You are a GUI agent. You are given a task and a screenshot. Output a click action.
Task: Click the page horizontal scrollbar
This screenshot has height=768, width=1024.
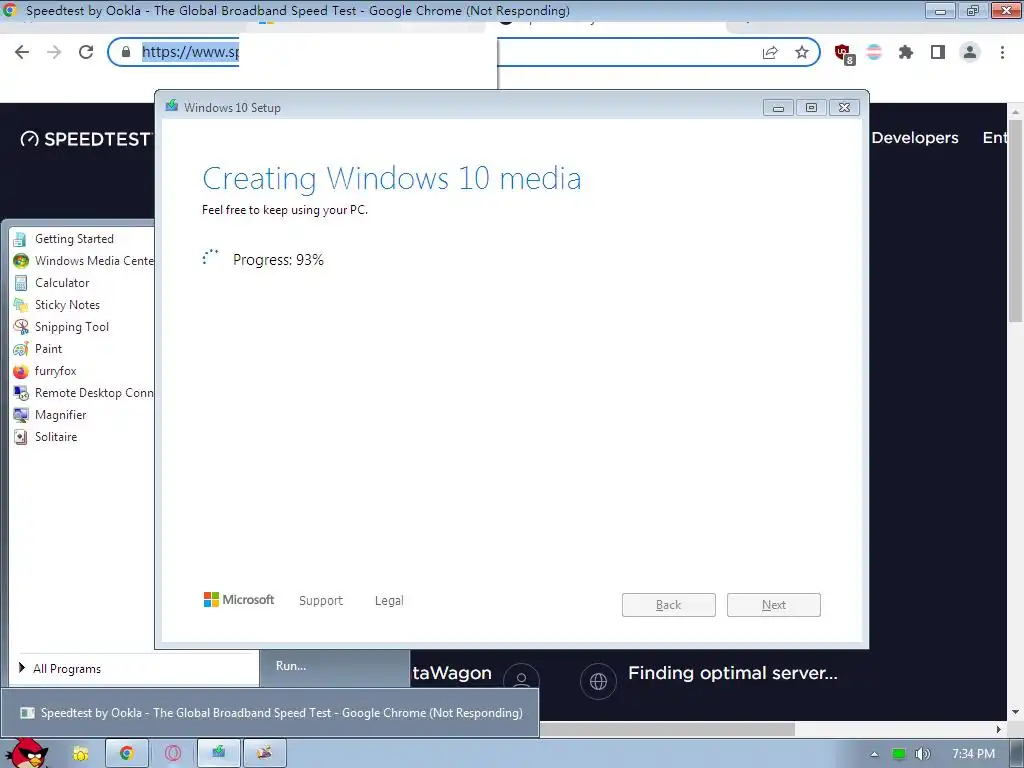[666, 729]
